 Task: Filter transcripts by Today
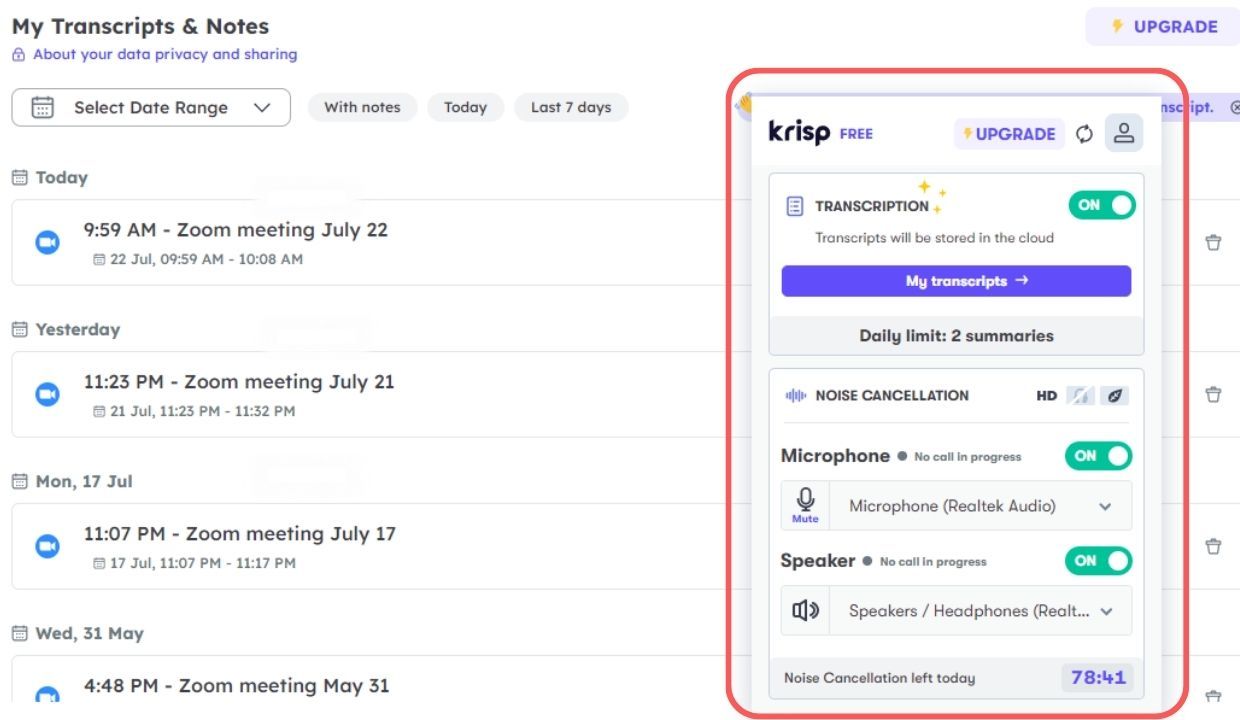[x=465, y=108]
